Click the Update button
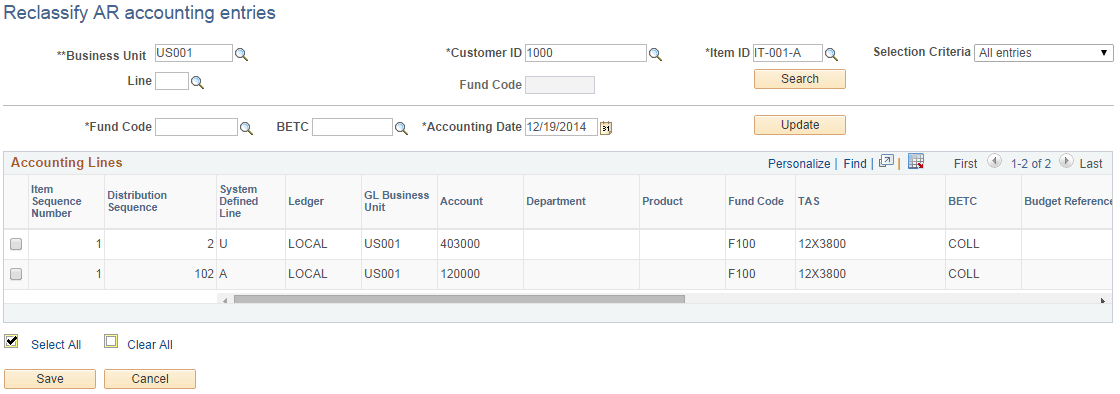Screen dimensions: 1120x394 pyautogui.click(x=800, y=125)
